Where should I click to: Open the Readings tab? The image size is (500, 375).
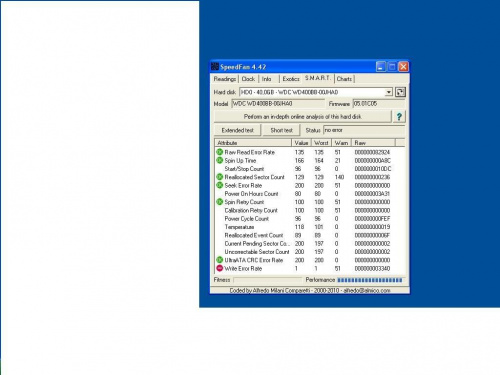(225, 79)
